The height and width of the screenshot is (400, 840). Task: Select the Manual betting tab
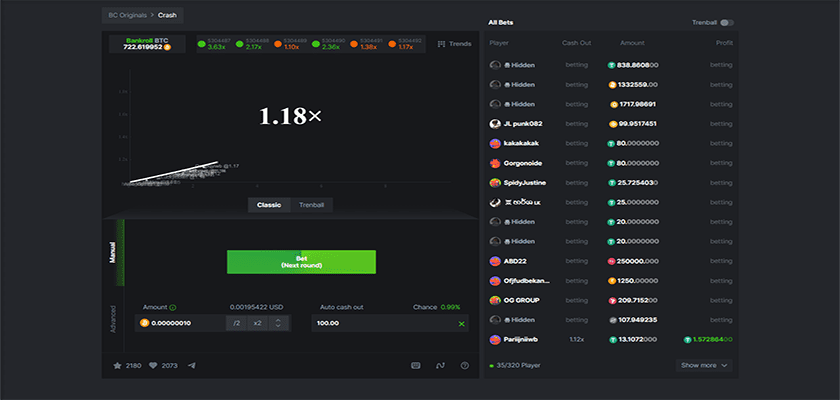tap(113, 252)
